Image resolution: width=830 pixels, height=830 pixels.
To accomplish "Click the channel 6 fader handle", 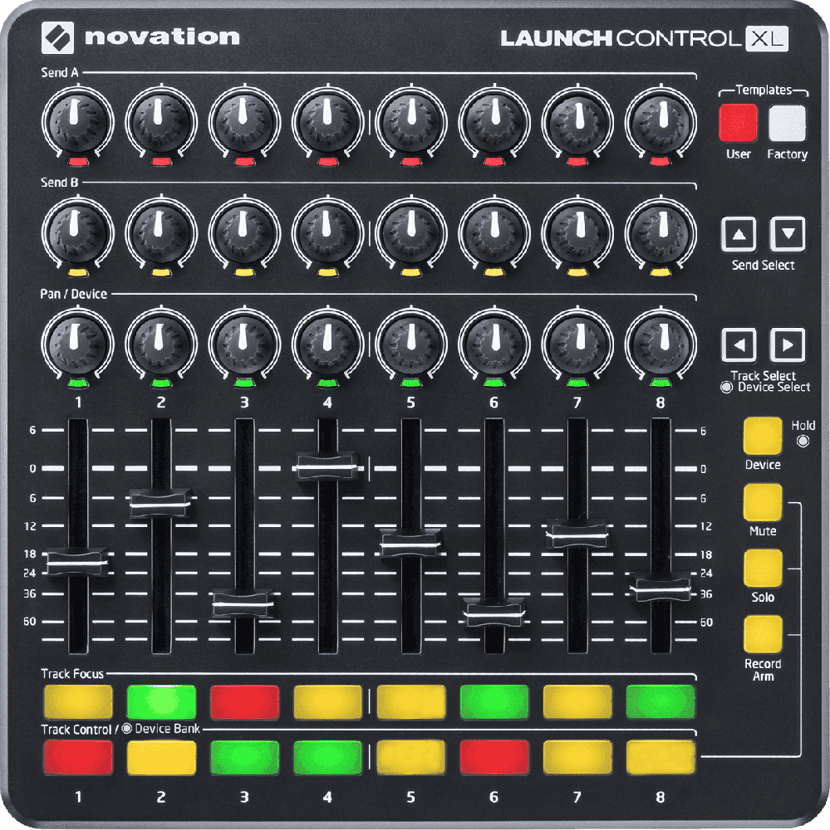I will click(494, 613).
